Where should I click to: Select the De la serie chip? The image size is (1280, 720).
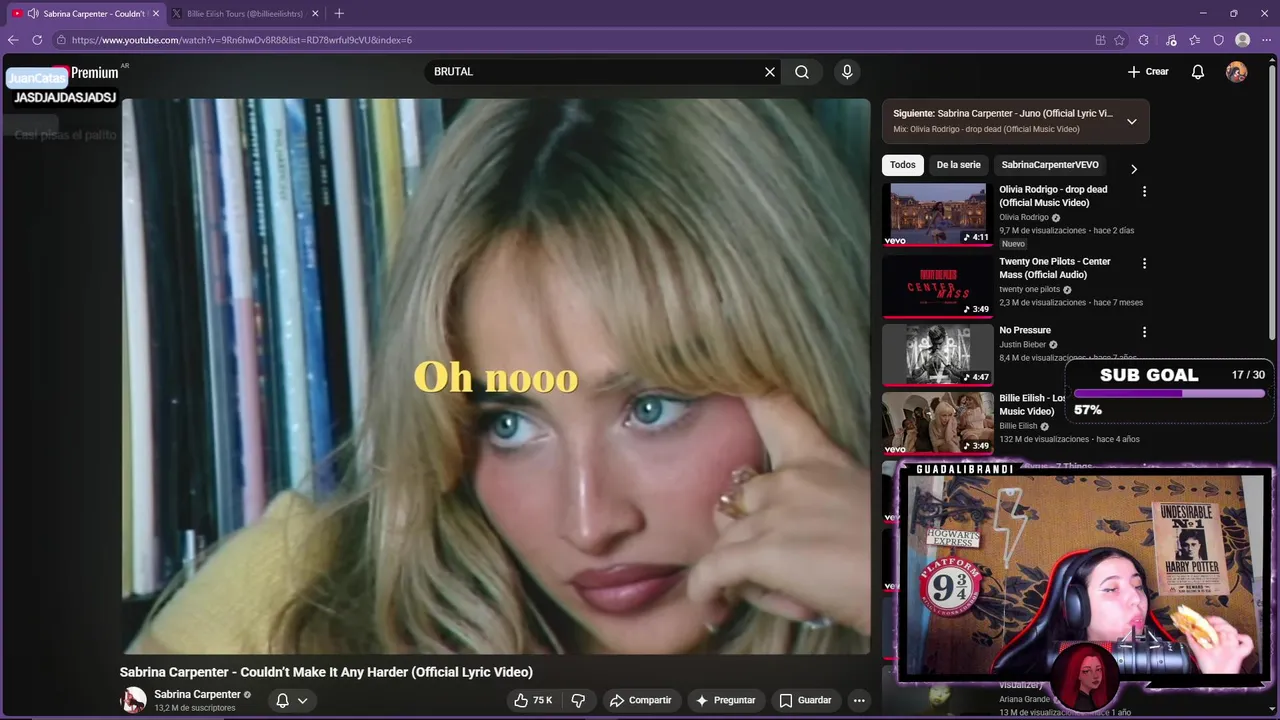pyautogui.click(x=959, y=165)
